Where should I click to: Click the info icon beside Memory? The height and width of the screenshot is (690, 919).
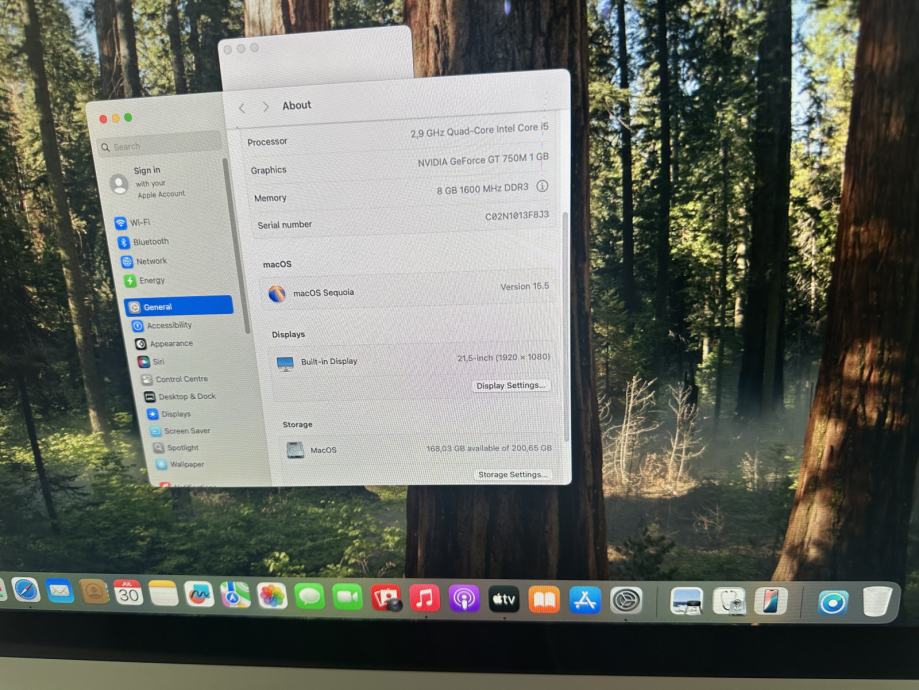pyautogui.click(x=542, y=186)
